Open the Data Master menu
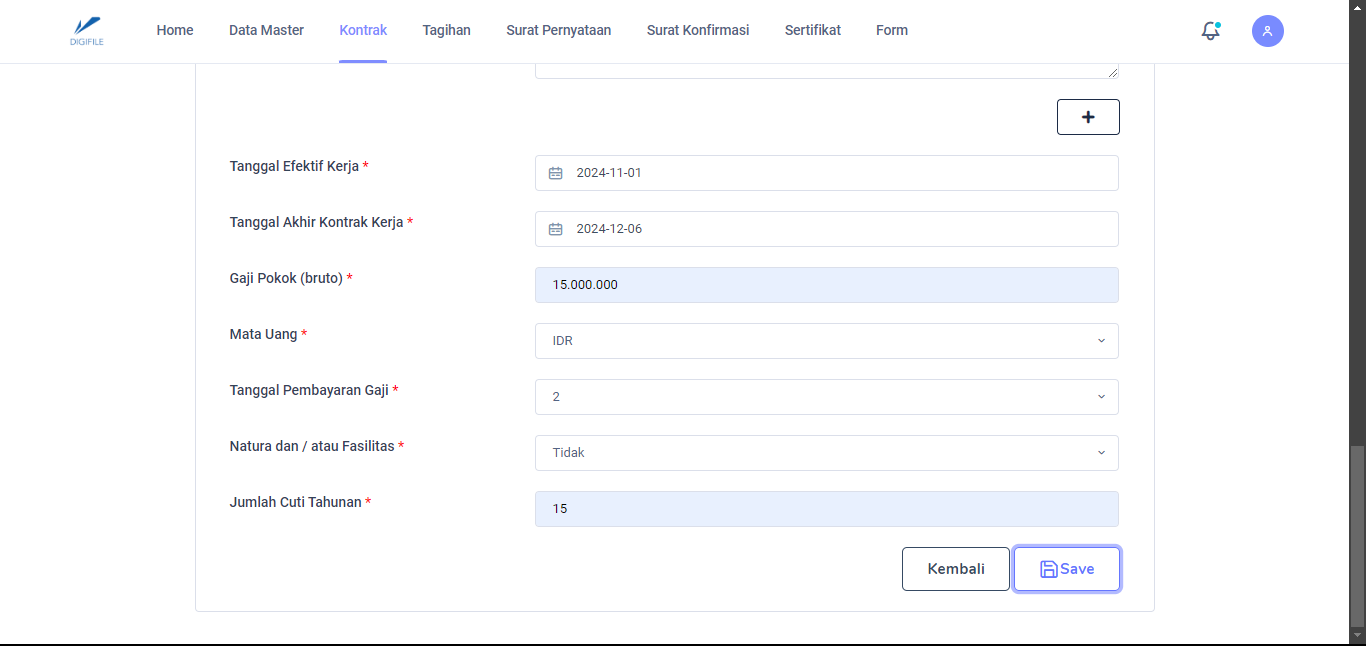The width and height of the screenshot is (1366, 646). coord(266,30)
